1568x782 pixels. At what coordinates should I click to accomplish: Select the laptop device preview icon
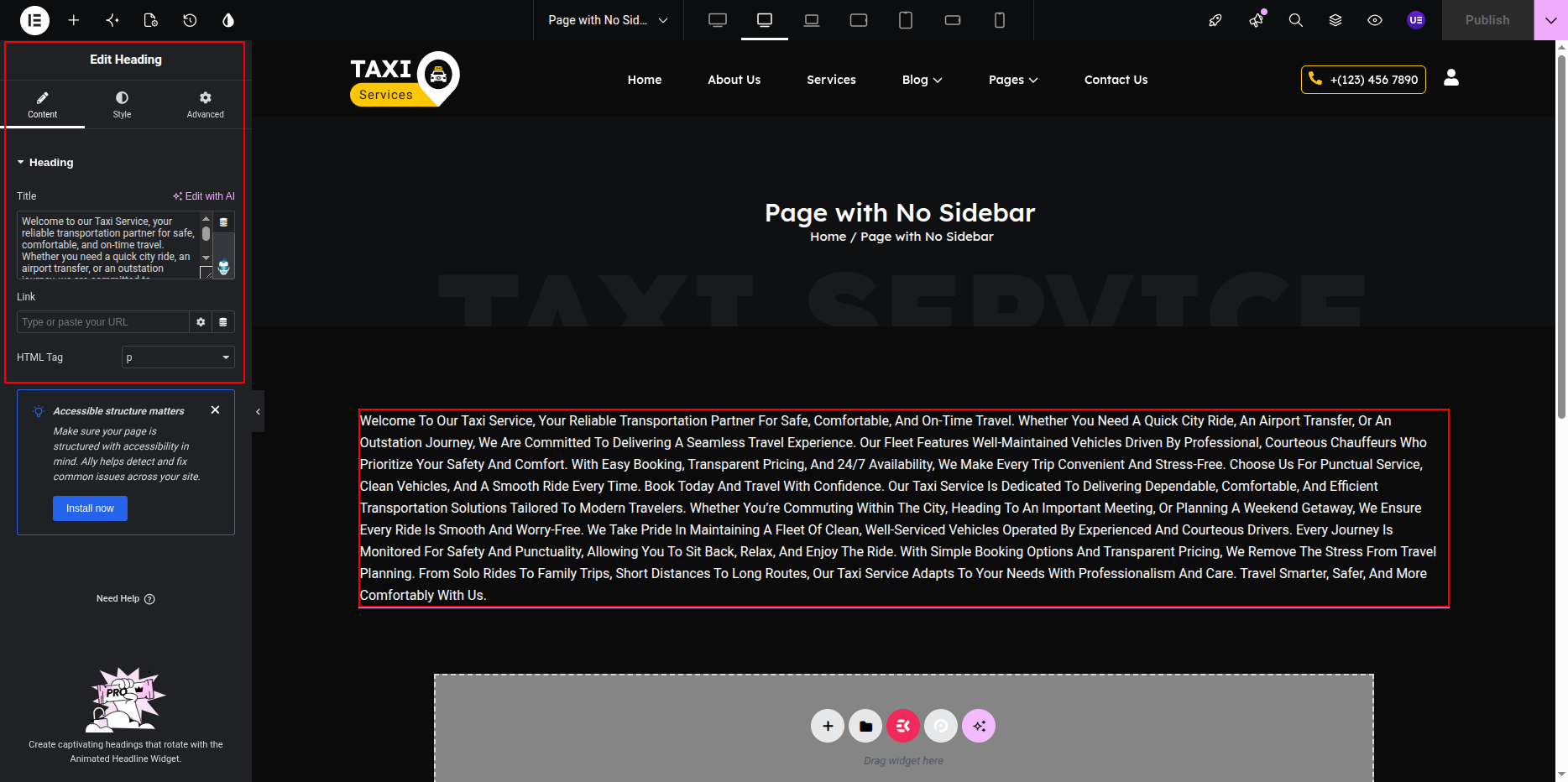click(812, 20)
